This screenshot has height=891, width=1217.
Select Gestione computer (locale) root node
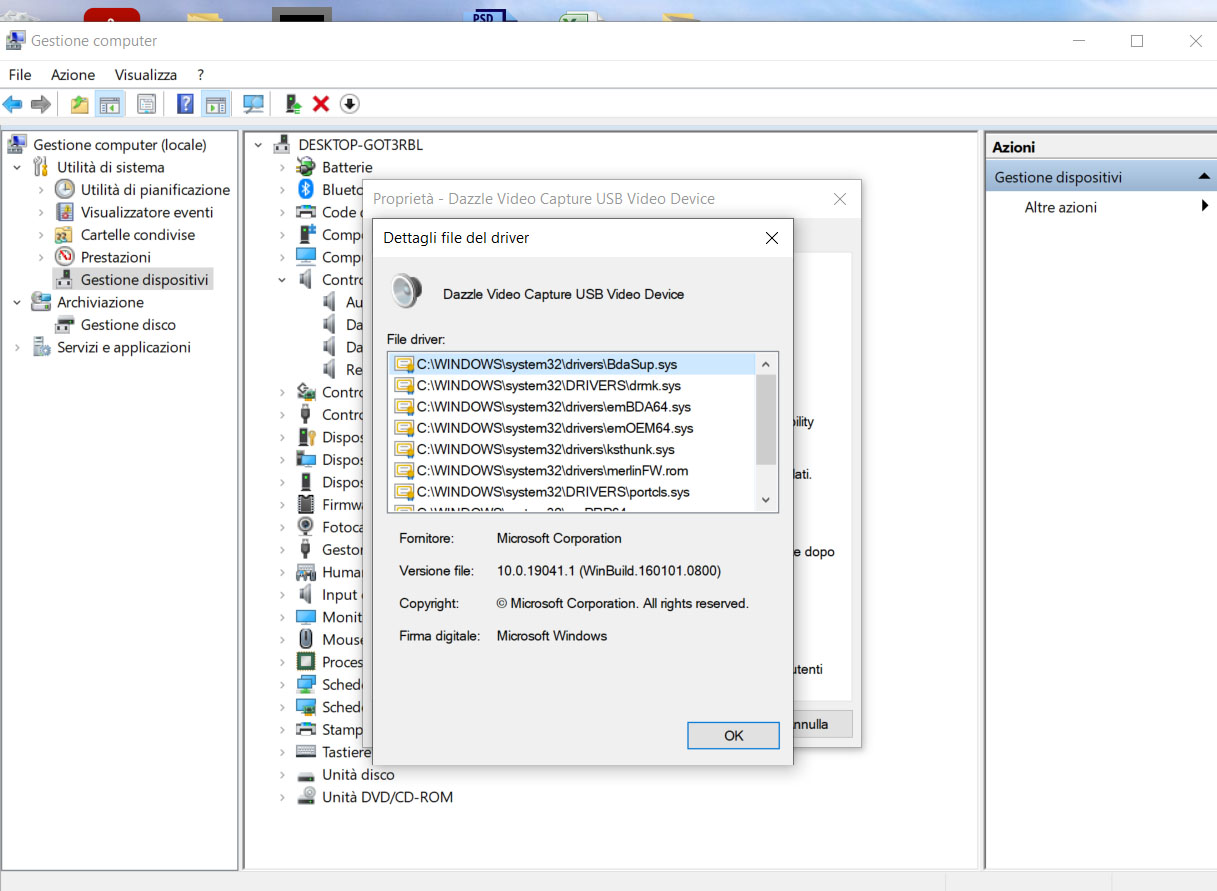coord(119,144)
